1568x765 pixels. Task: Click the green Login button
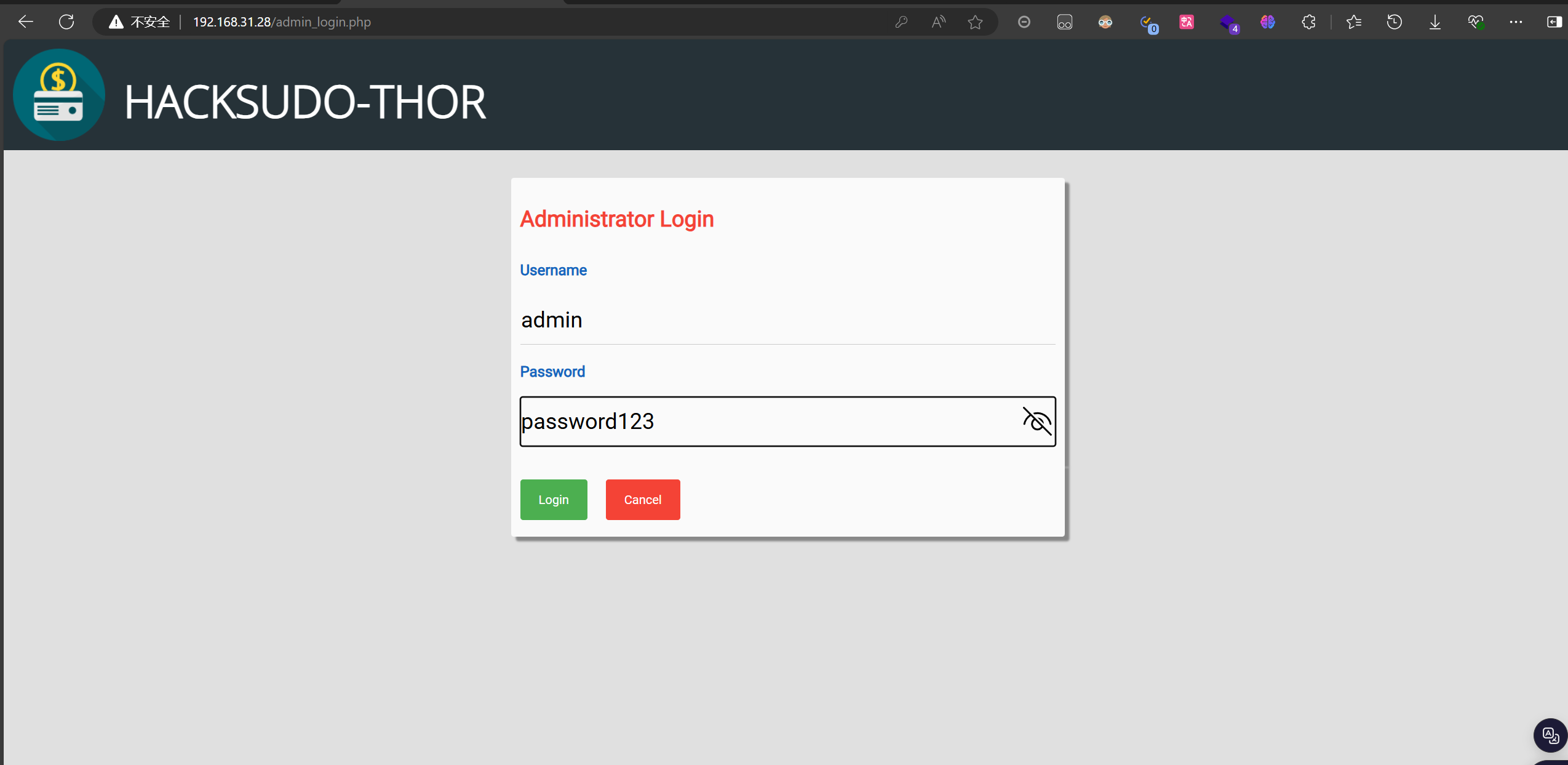click(x=554, y=500)
